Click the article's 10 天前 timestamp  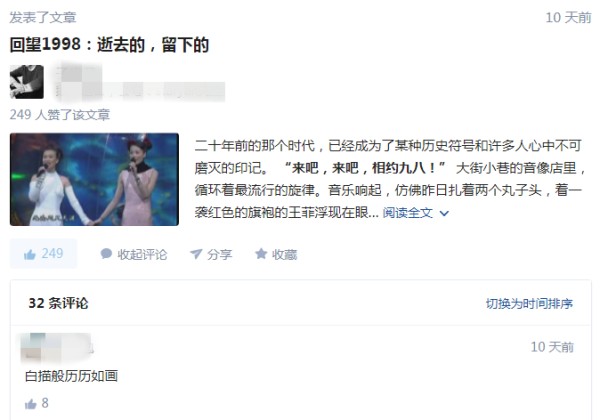coord(568,18)
